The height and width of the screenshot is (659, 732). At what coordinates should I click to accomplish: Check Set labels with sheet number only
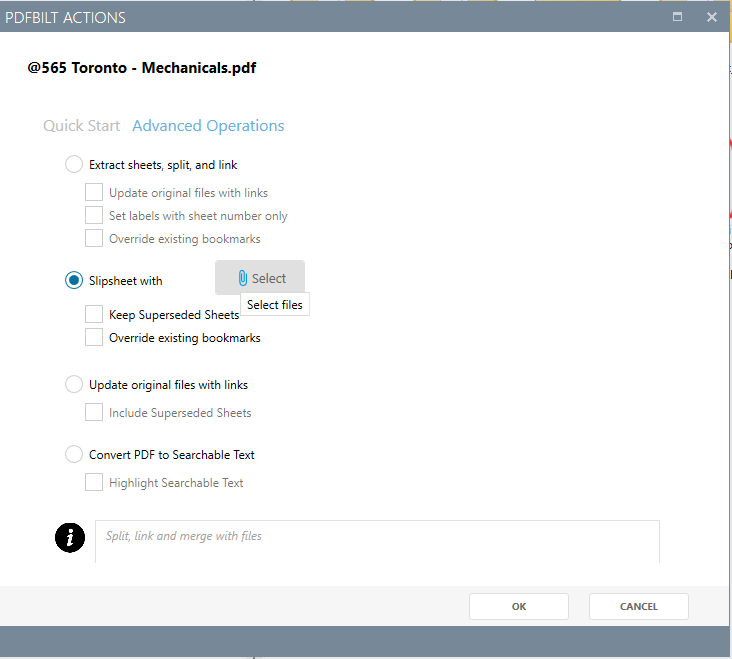point(94,215)
